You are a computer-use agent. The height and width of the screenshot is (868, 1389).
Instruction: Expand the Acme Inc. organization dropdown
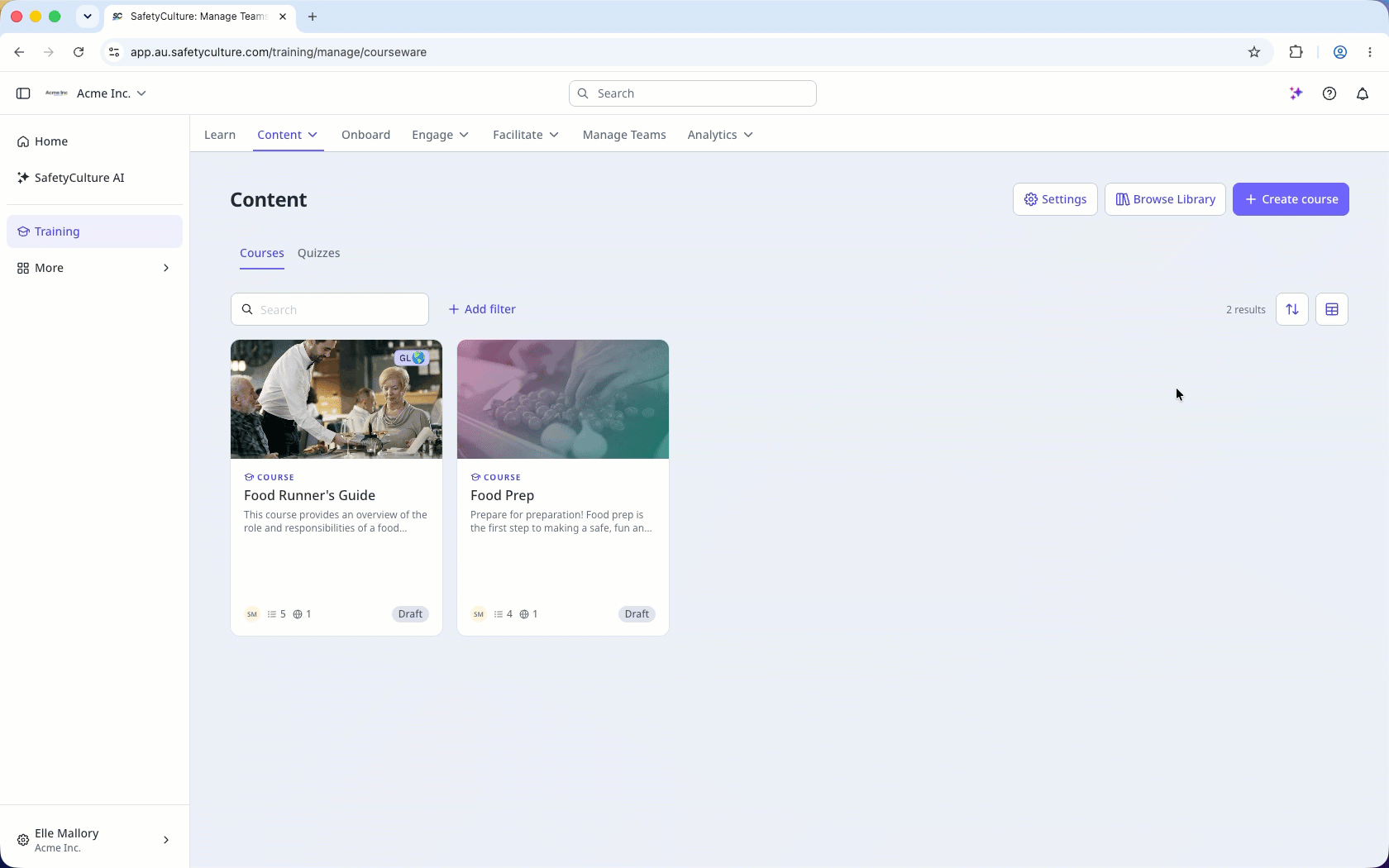(141, 93)
